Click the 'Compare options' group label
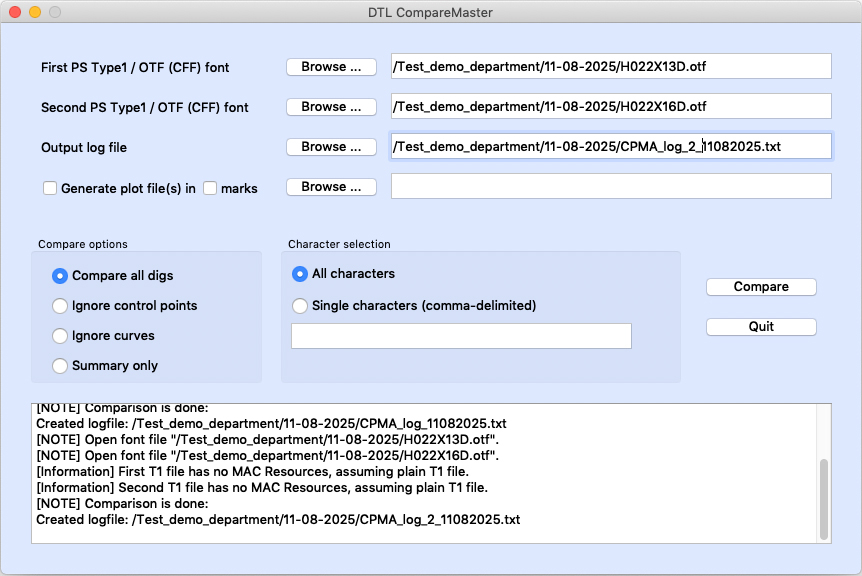 [82, 244]
